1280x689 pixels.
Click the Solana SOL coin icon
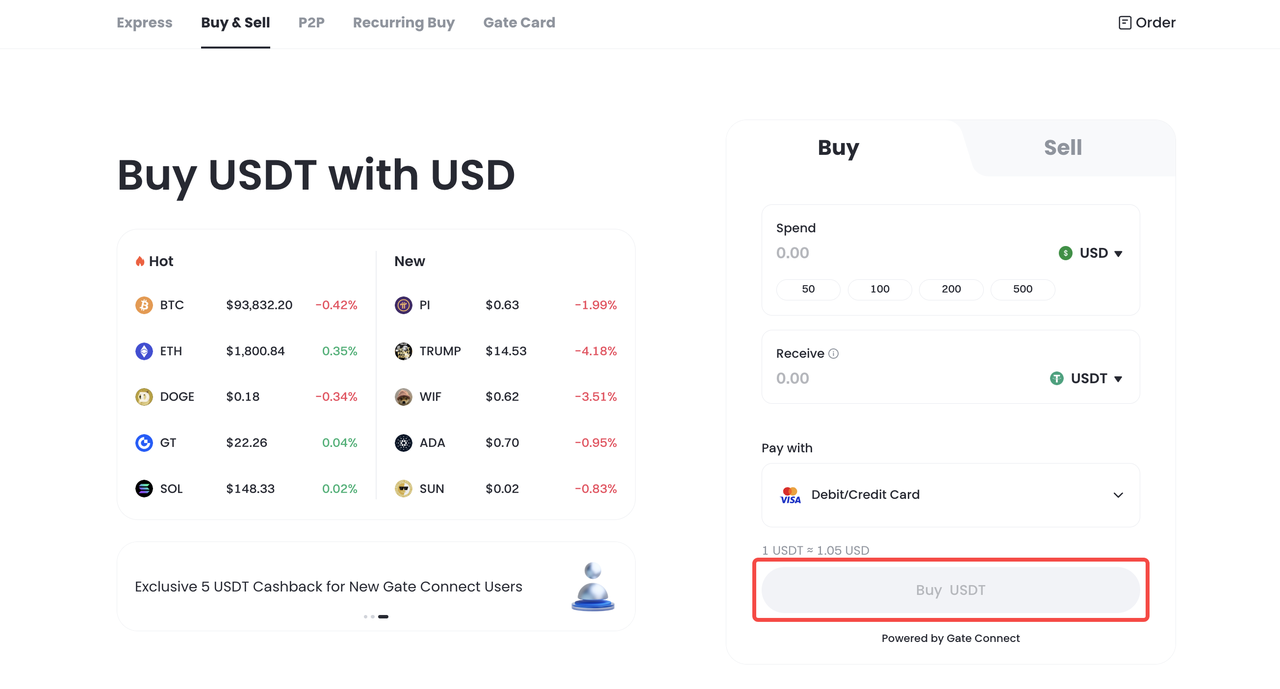144,489
